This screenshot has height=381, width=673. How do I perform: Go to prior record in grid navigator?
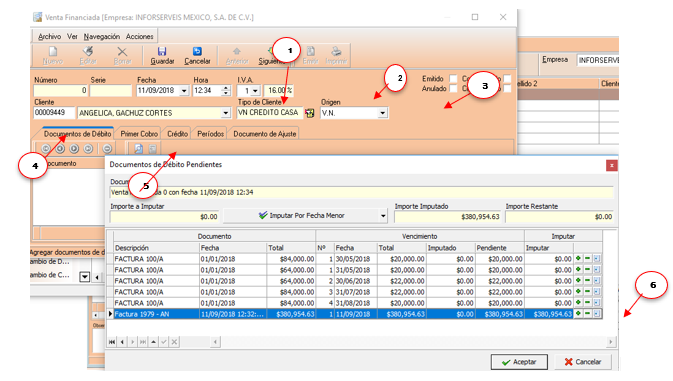tap(122, 342)
